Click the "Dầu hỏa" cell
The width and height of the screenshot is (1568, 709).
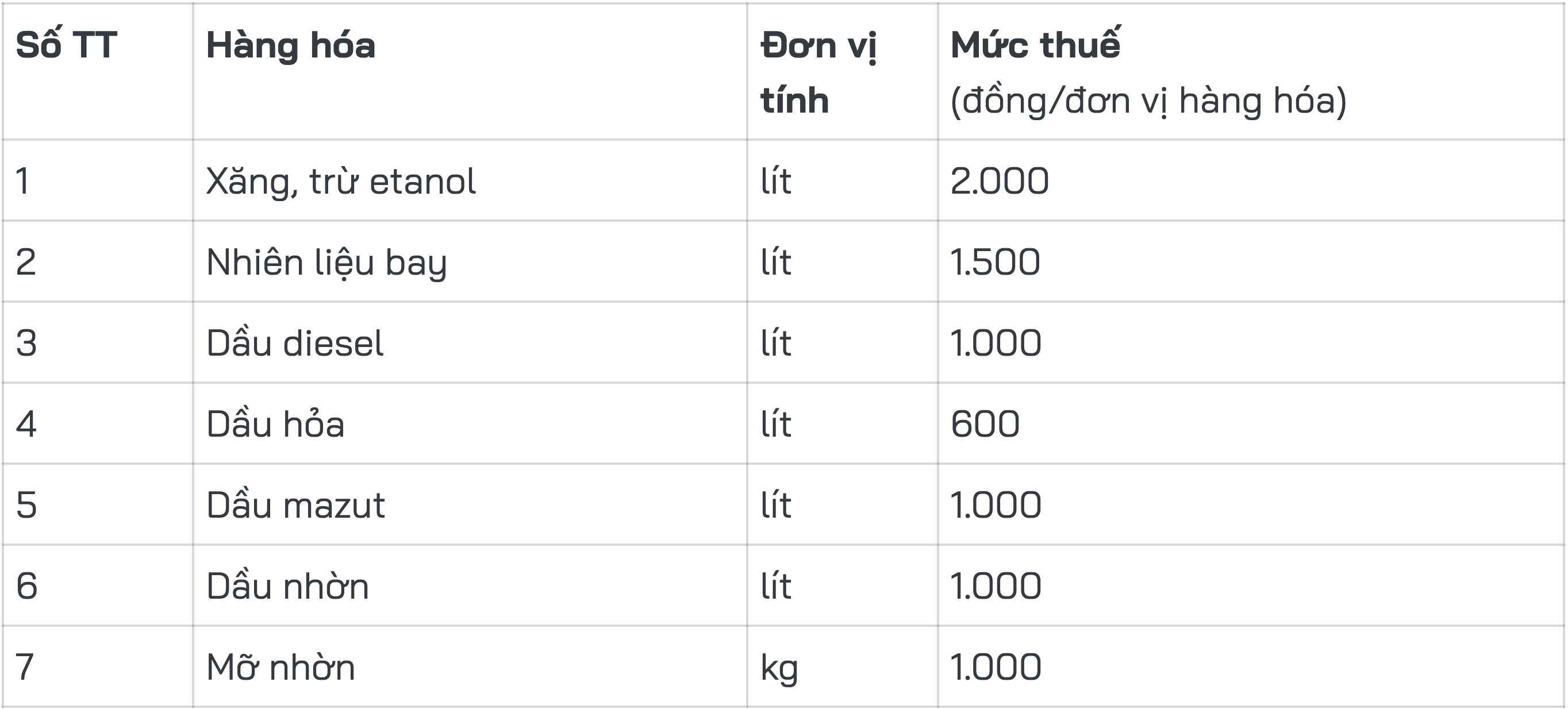(x=275, y=424)
